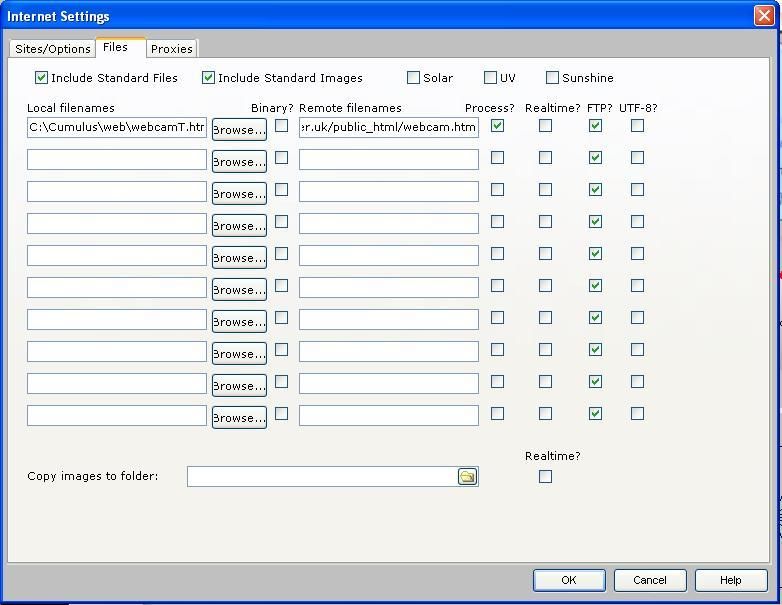Click Browse button for first local filename
The height and width of the screenshot is (605, 782).
[x=239, y=129]
